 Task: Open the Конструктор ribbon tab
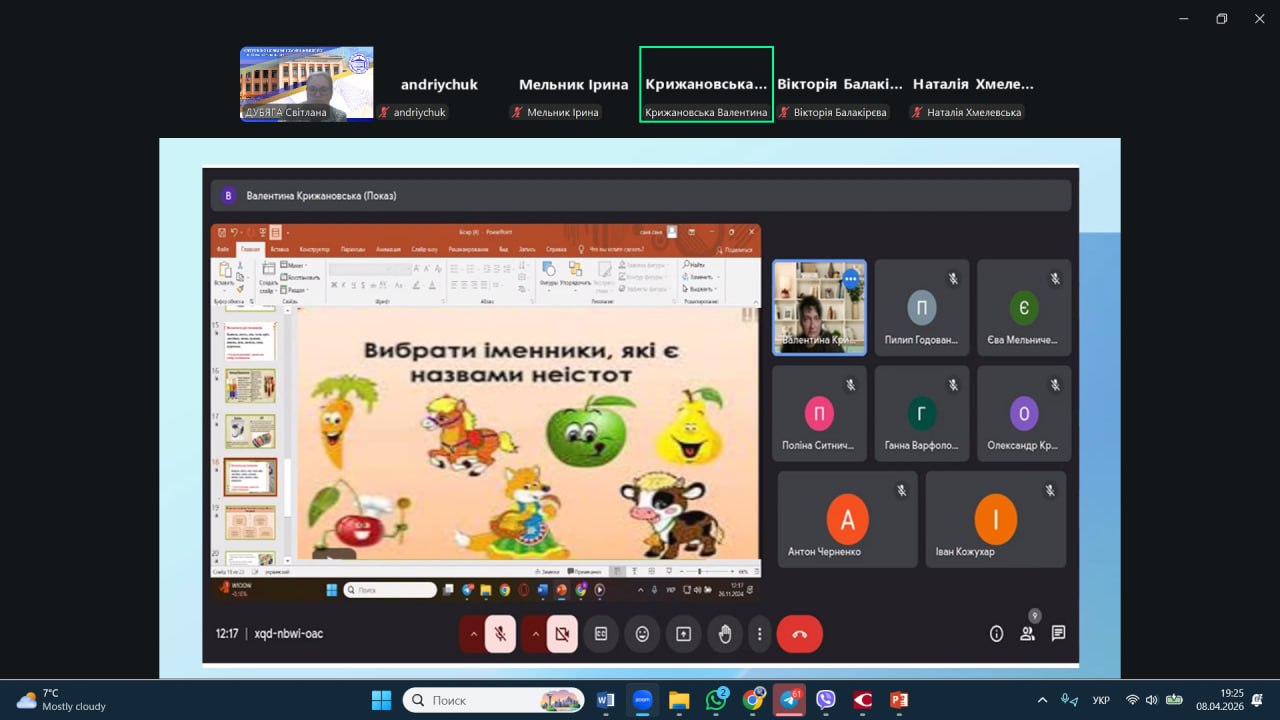[x=314, y=249]
